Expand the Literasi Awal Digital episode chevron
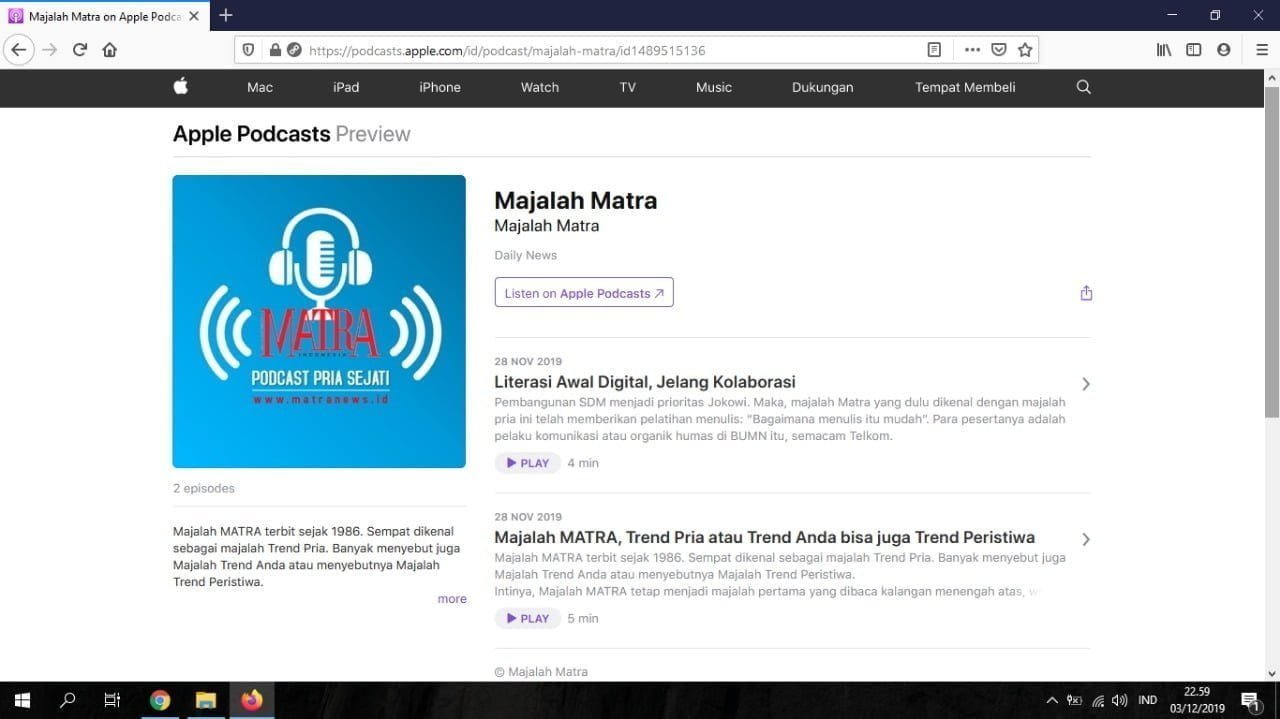This screenshot has height=719, width=1280. coord(1085,384)
